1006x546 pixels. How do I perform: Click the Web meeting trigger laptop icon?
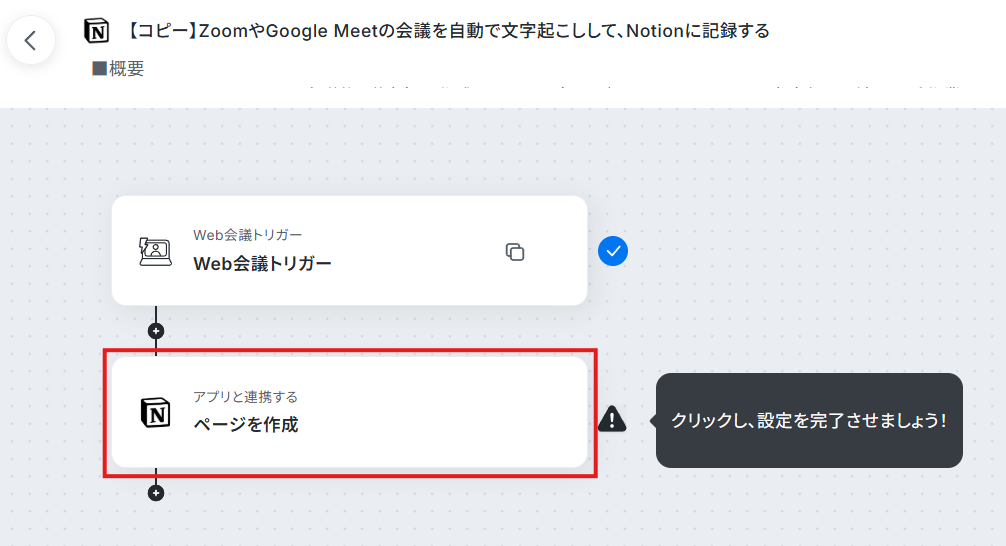coord(155,251)
